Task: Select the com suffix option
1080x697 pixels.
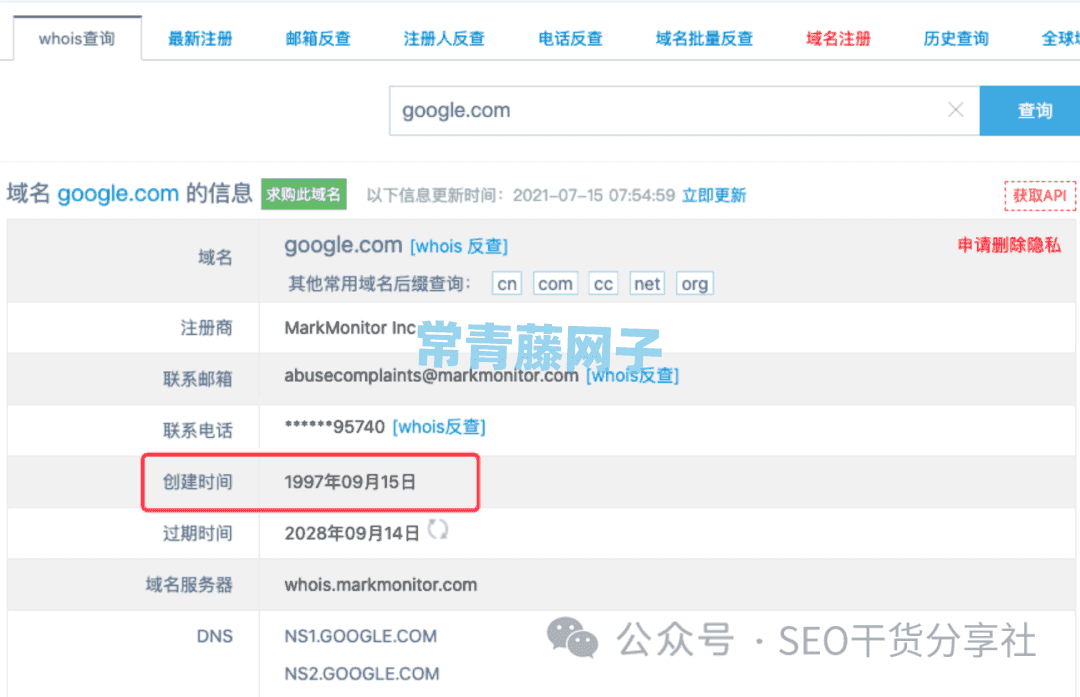Action: [555, 284]
